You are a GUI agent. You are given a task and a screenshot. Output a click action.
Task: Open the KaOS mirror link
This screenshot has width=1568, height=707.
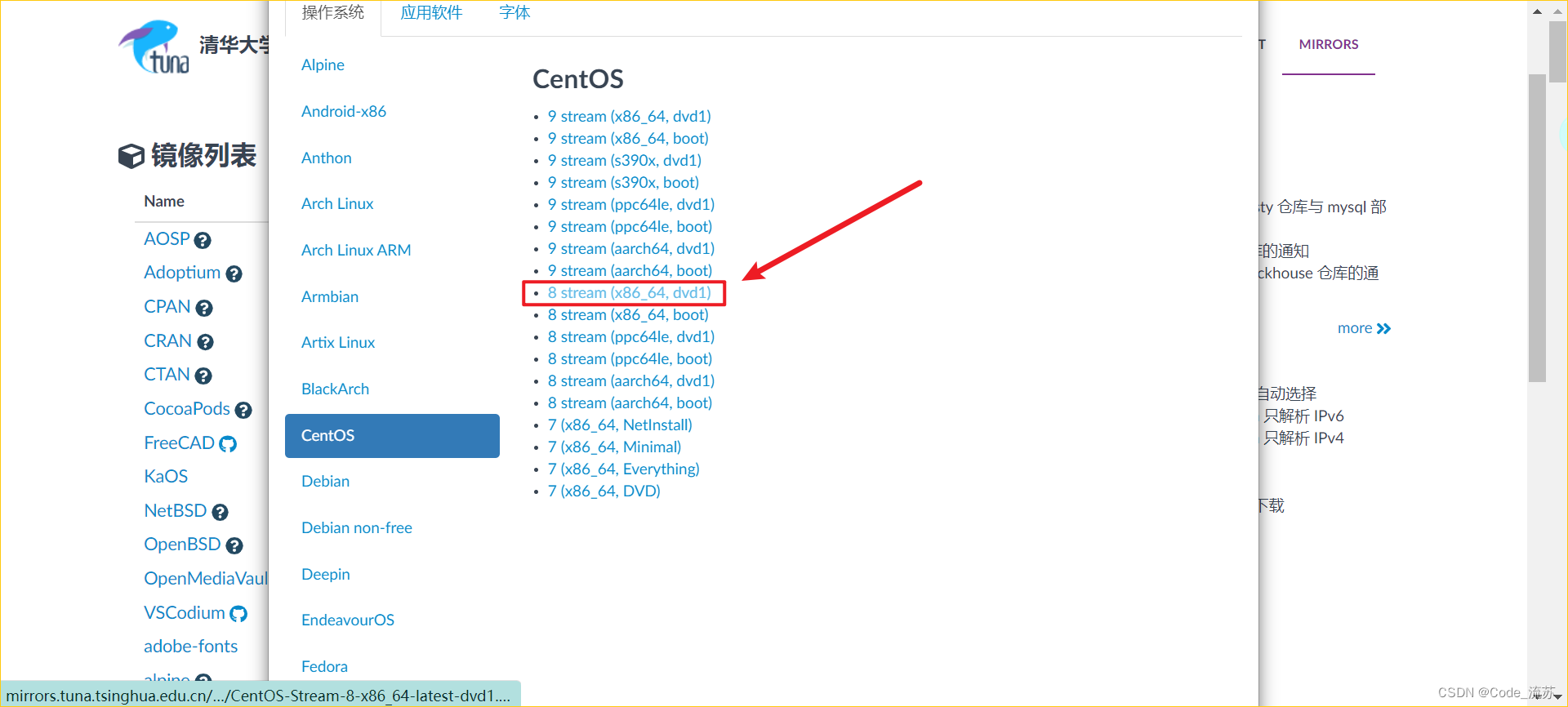click(x=166, y=477)
